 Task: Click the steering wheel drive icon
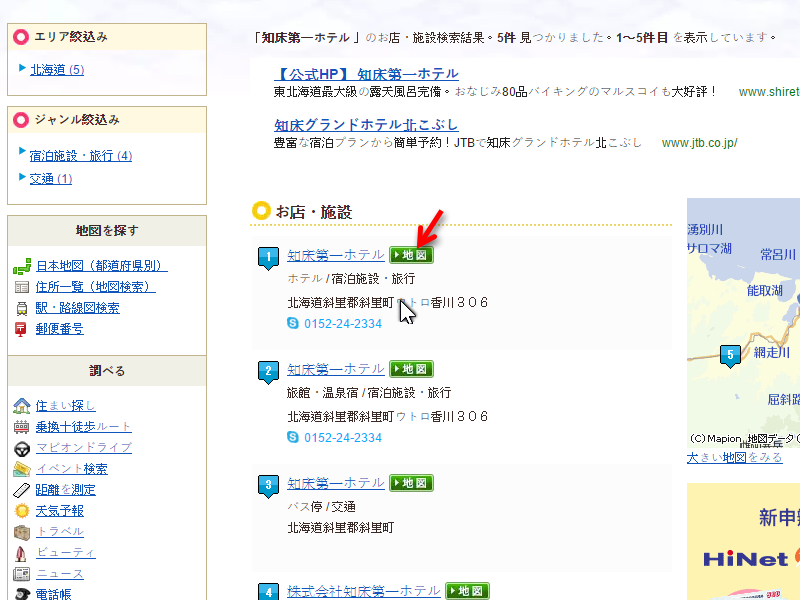click(21, 448)
